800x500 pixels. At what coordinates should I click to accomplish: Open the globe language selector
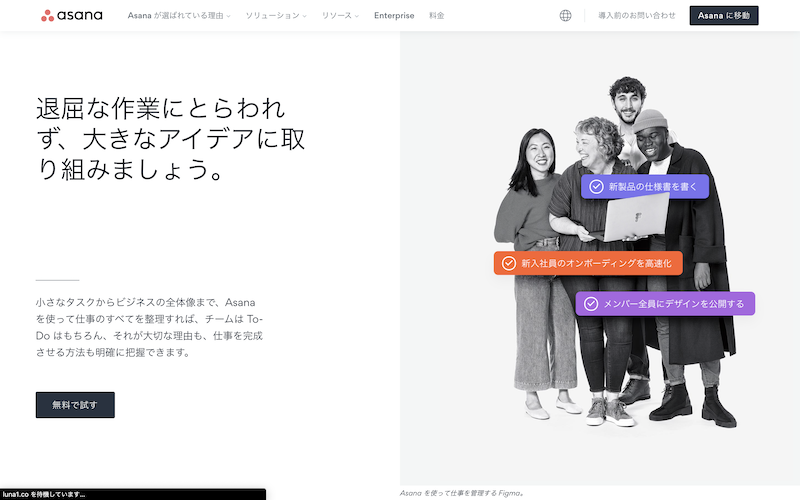(565, 16)
